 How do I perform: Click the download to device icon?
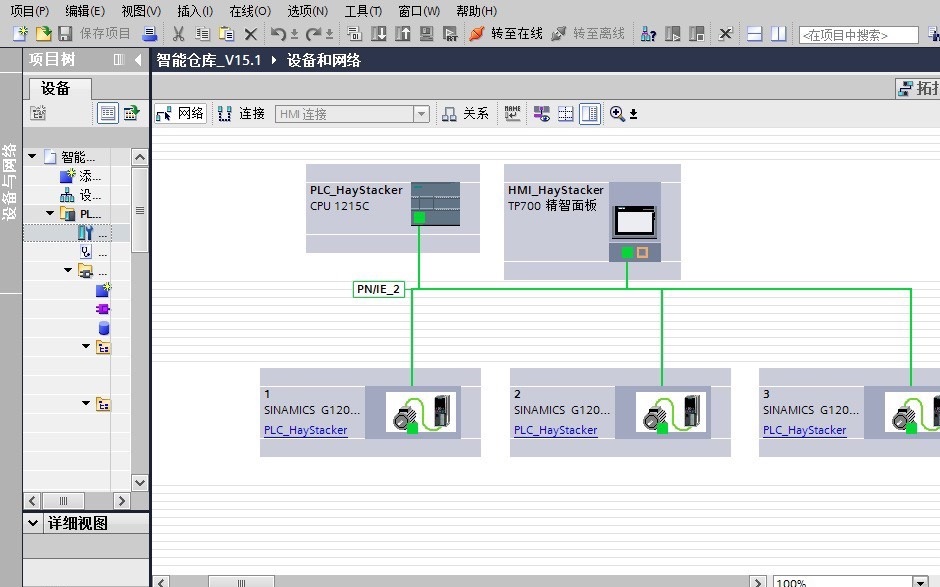point(379,34)
